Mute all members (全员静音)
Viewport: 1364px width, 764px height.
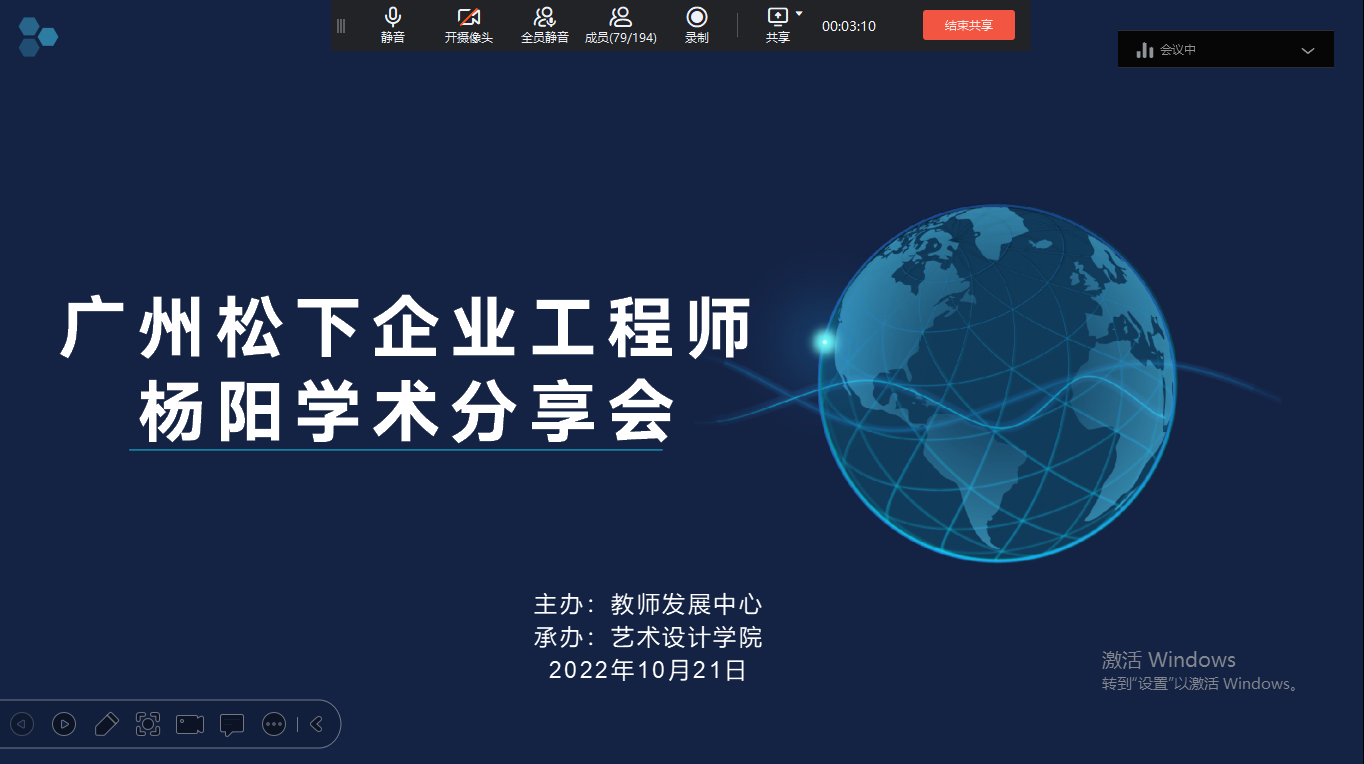coord(544,25)
